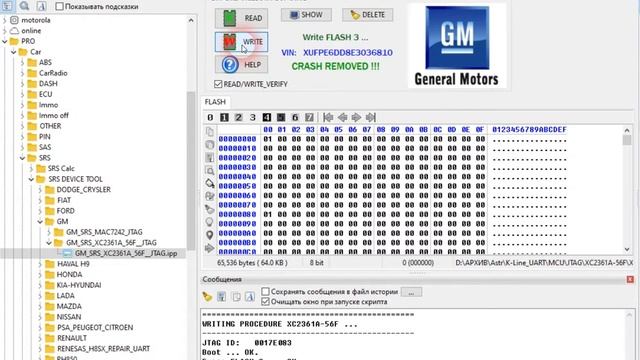
Task: Click the go-to arrow icon at hex sidebar bottom
Action: [x=209, y=248]
